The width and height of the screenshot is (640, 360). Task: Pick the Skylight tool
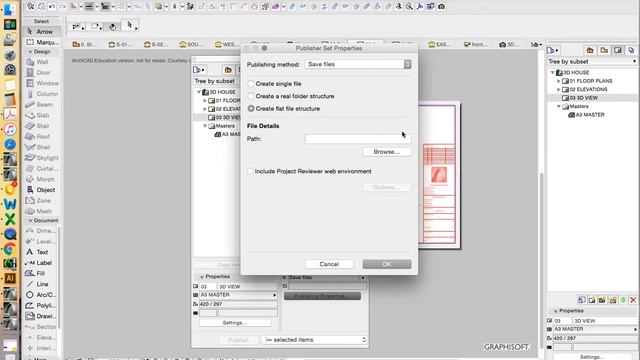click(x=42, y=158)
